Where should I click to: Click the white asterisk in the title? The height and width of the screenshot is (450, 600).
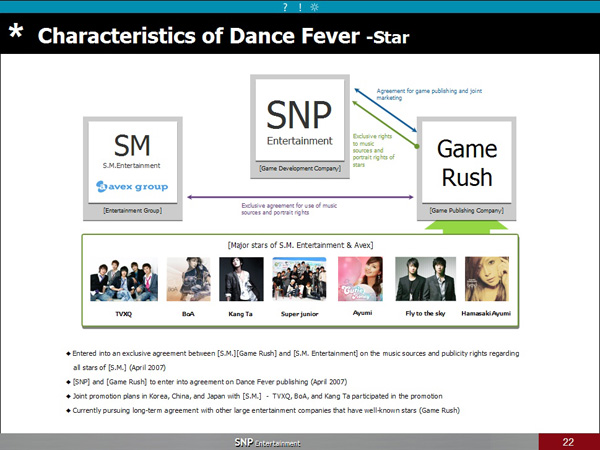[17, 37]
